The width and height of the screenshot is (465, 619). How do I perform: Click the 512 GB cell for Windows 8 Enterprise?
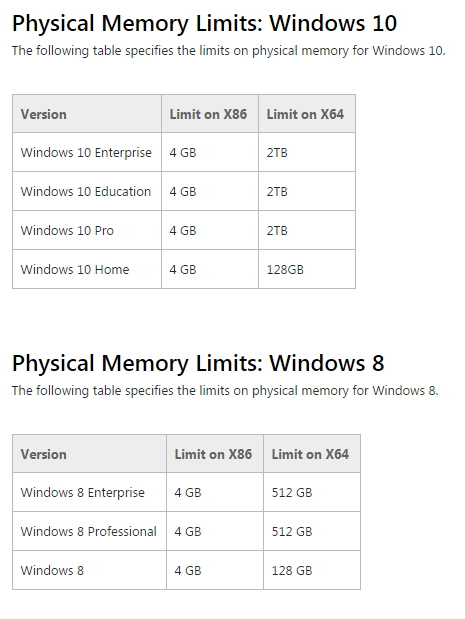pos(312,492)
